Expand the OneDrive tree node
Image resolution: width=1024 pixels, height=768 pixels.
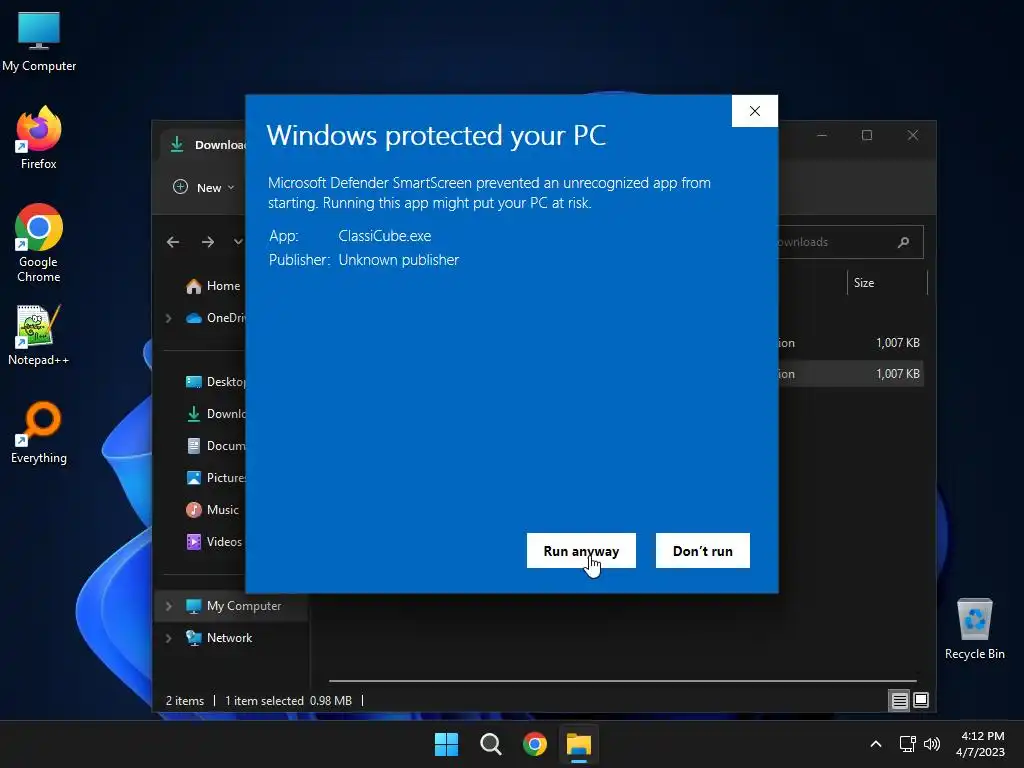tap(168, 318)
